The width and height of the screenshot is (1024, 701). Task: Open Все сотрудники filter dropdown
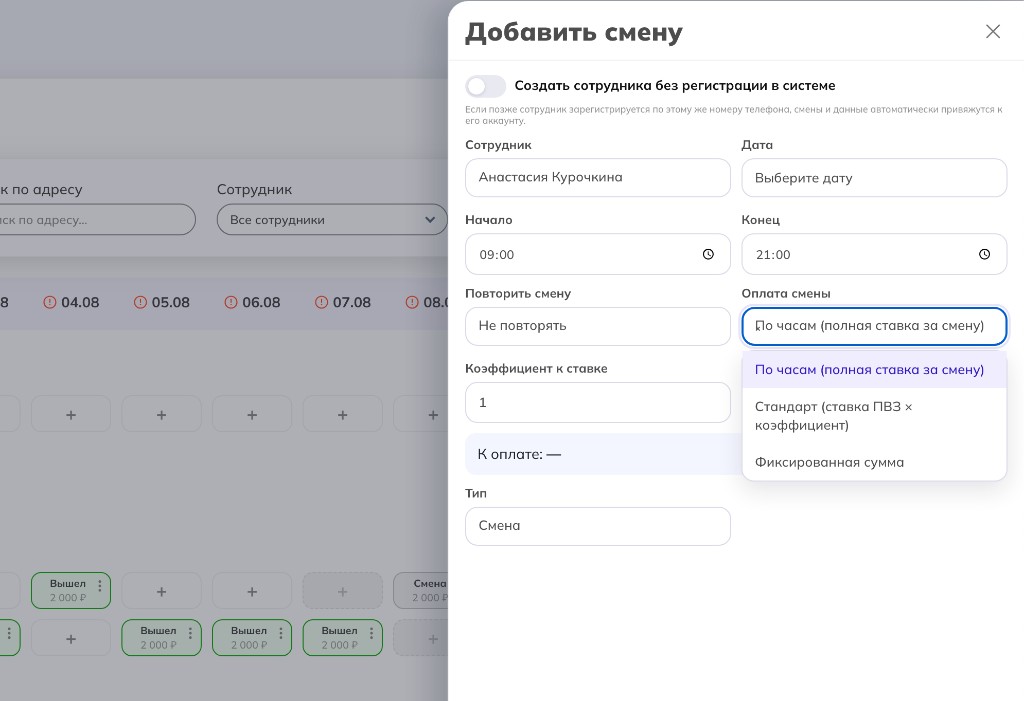332,220
